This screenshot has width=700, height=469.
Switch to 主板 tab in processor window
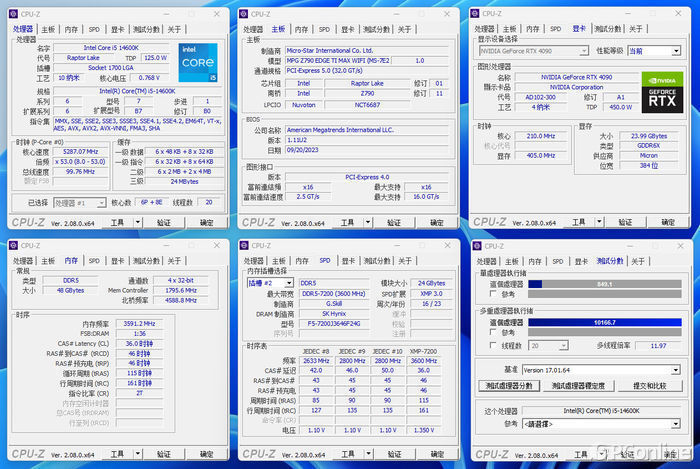point(48,29)
